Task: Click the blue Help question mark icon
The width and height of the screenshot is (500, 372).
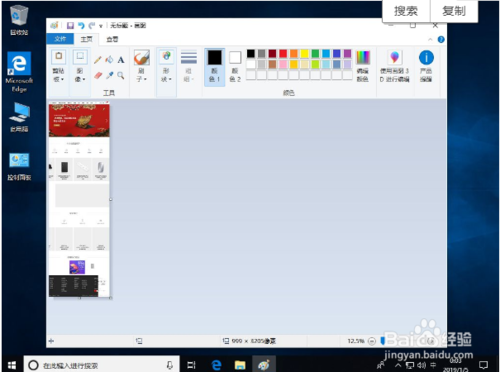Action: coord(441,40)
